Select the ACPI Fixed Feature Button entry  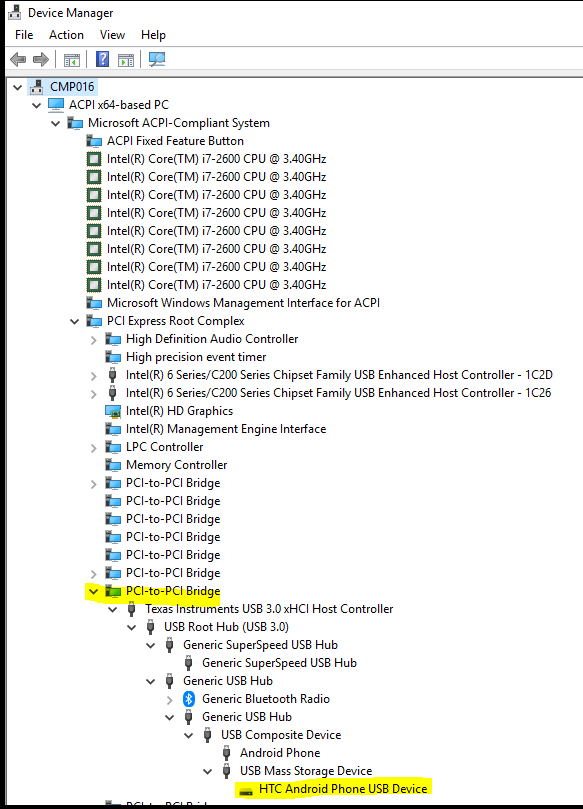[175, 141]
